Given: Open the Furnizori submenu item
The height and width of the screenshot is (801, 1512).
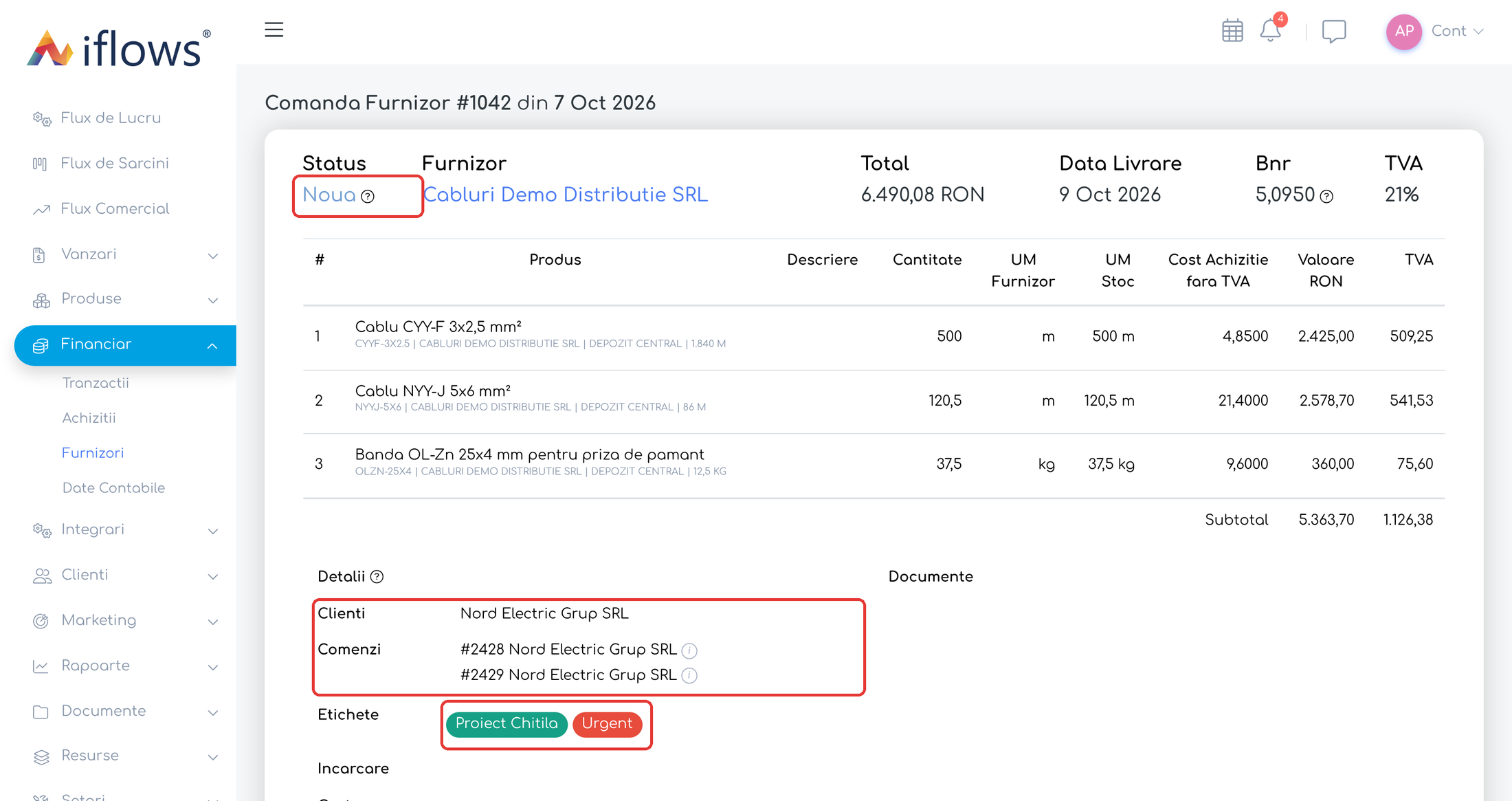Looking at the screenshot, I should (93, 453).
